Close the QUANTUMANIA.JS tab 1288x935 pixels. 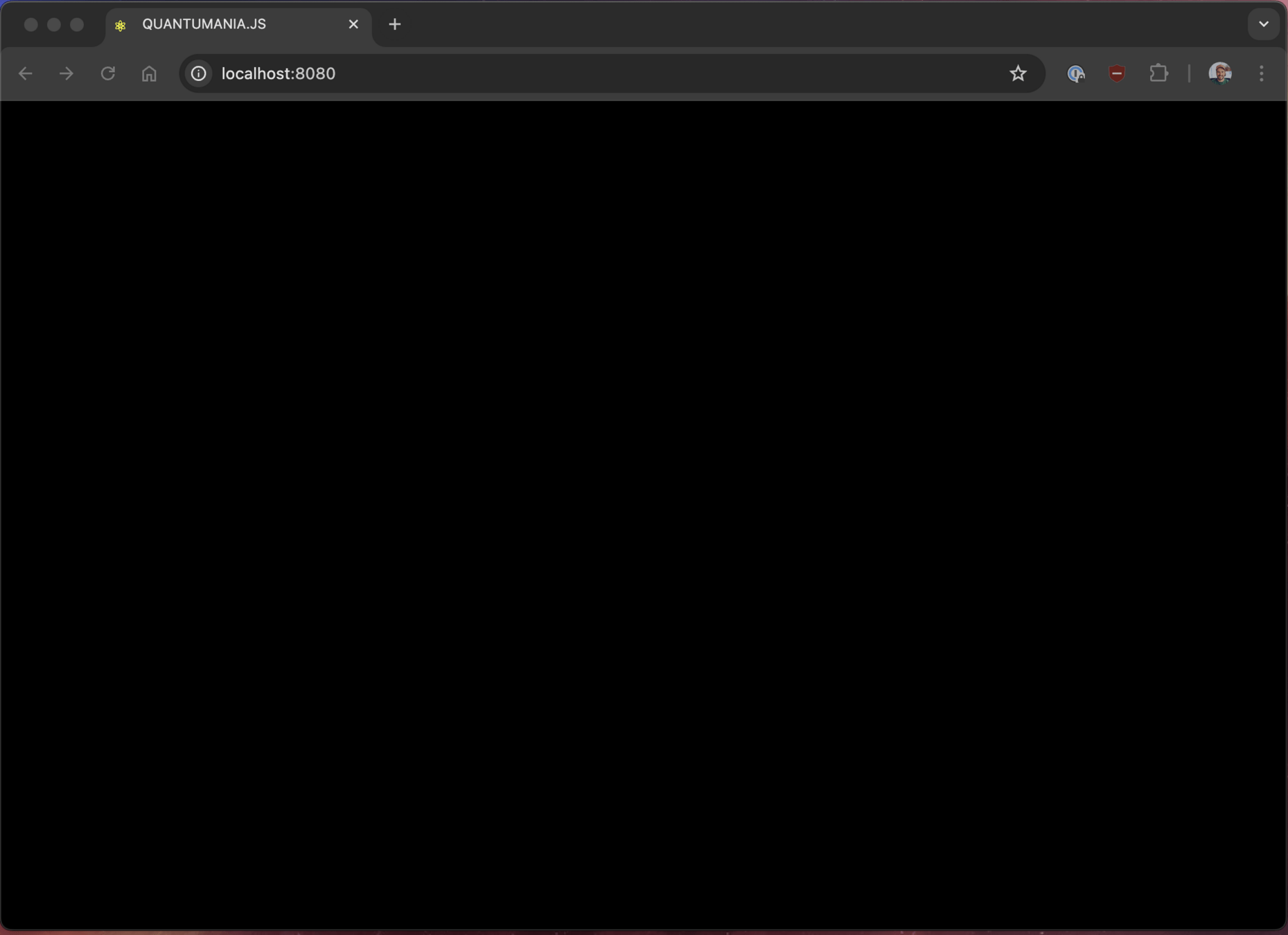point(353,24)
